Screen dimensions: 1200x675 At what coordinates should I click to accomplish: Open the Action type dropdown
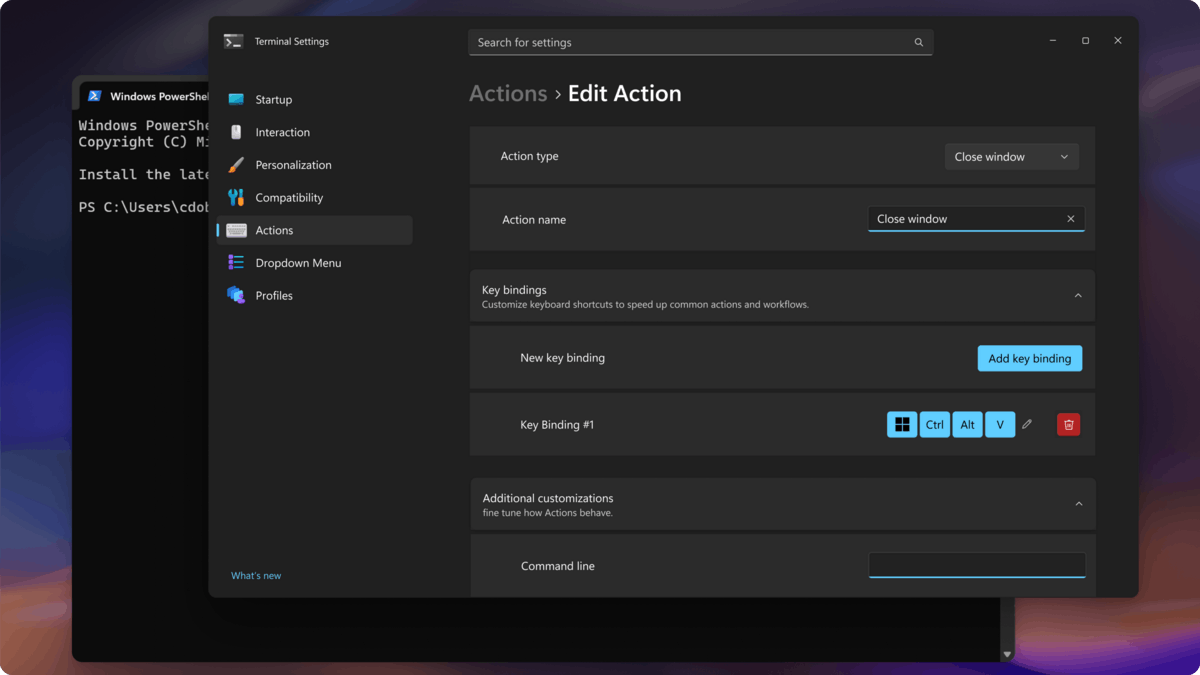[1011, 157]
